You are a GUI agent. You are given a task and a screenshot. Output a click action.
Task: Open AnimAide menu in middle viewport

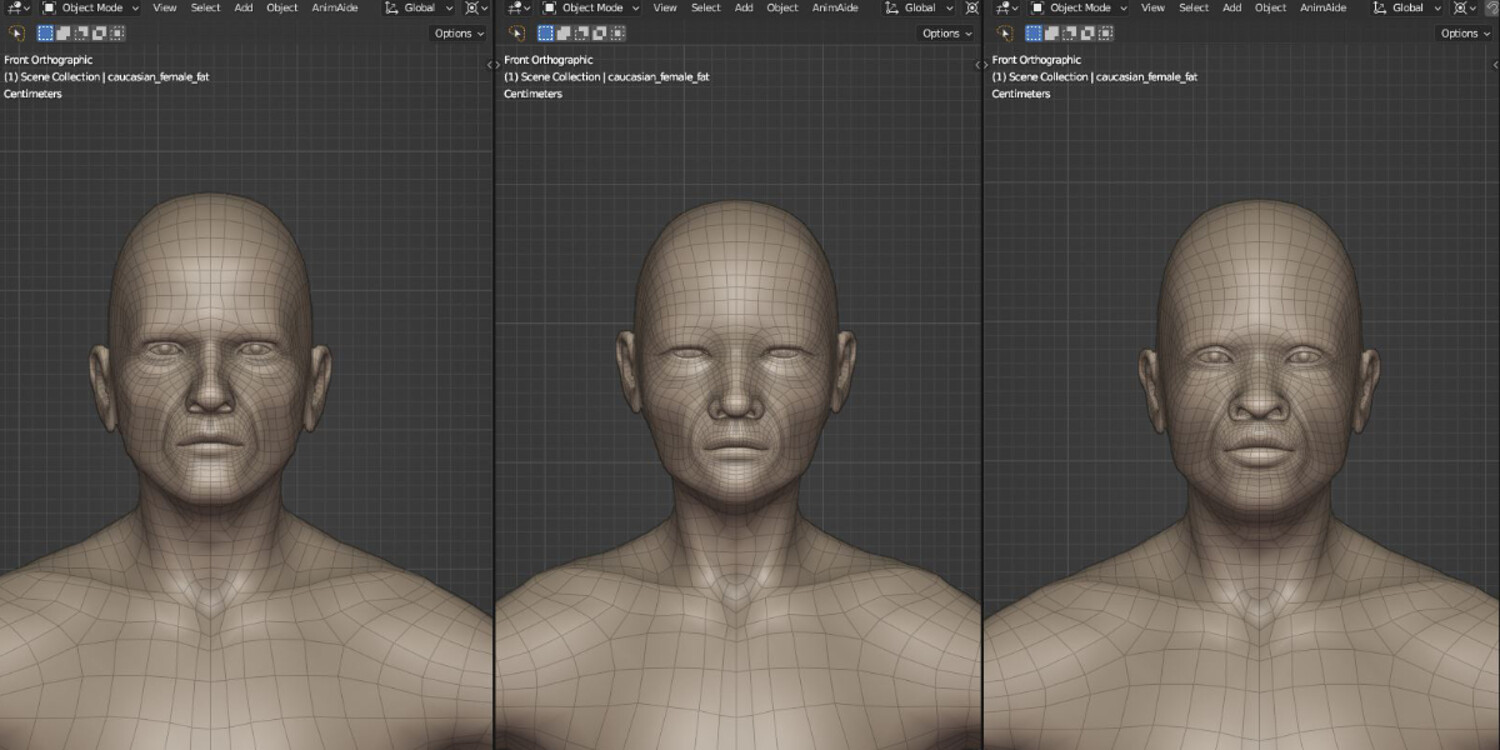click(x=834, y=8)
